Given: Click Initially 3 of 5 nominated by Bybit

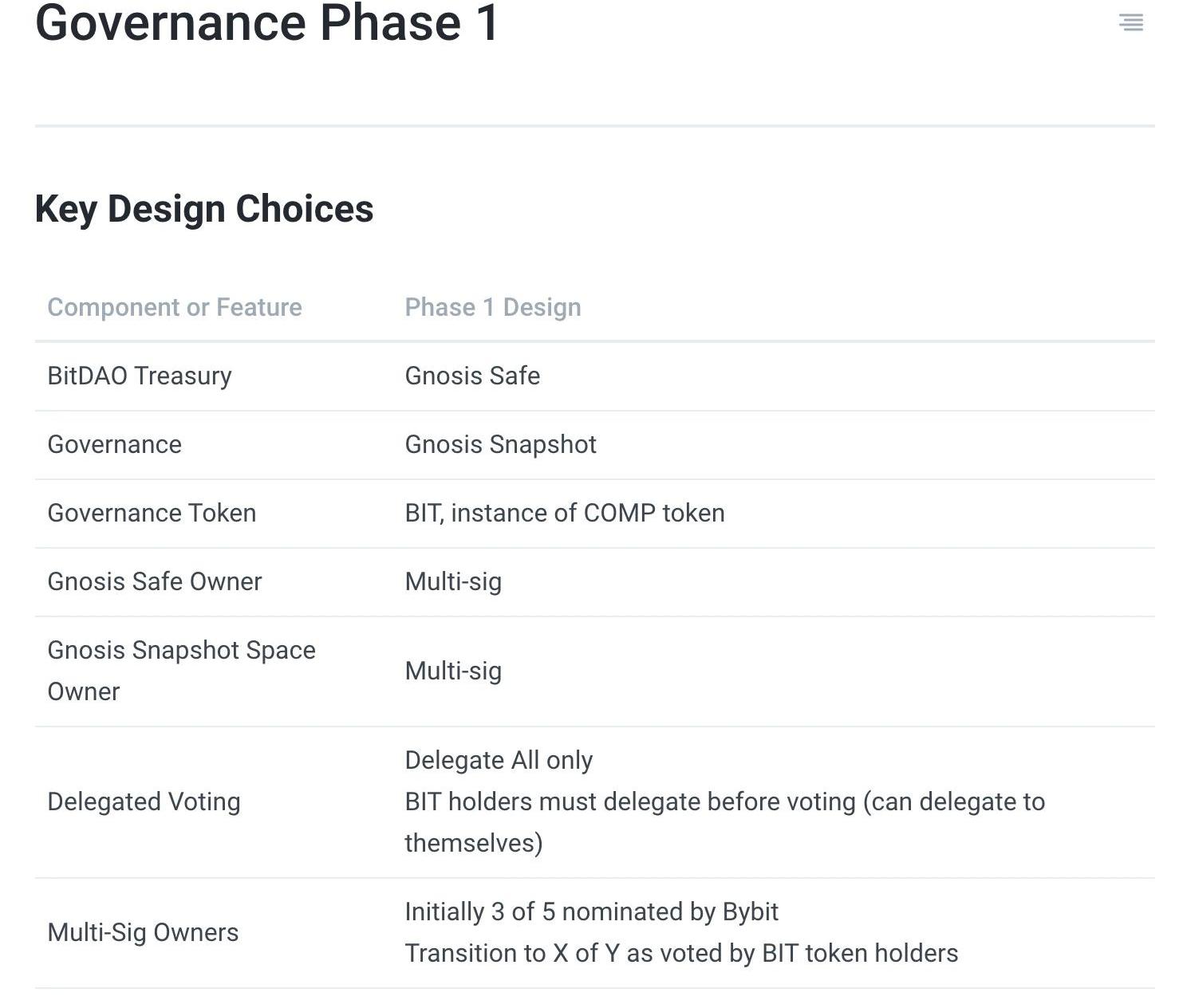Looking at the screenshot, I should click(x=591, y=912).
